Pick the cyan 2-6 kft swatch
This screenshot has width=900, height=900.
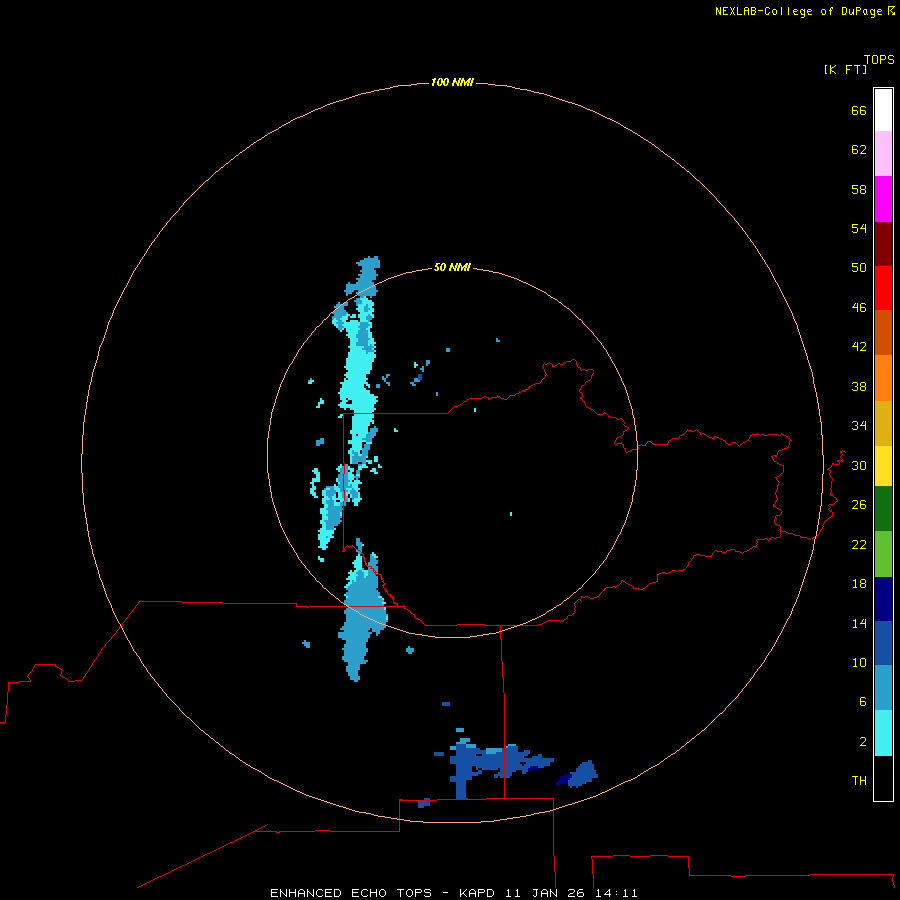coord(883,733)
